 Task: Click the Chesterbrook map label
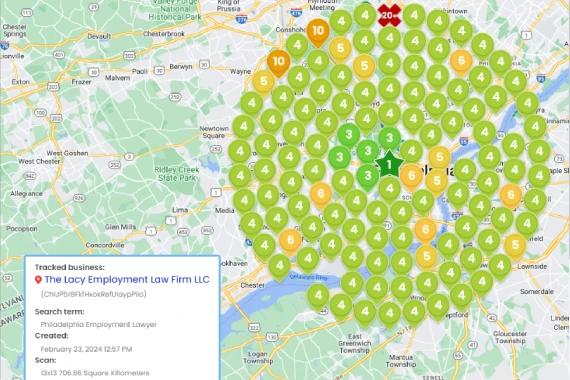pos(164,34)
